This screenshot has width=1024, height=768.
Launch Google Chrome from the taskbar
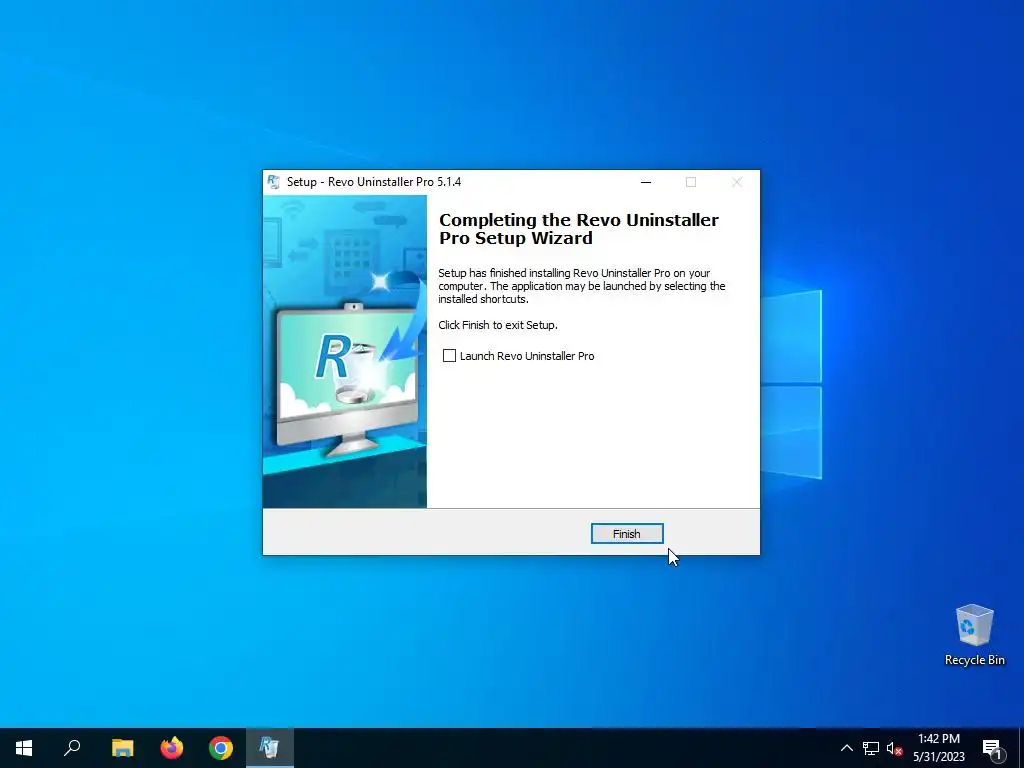221,748
